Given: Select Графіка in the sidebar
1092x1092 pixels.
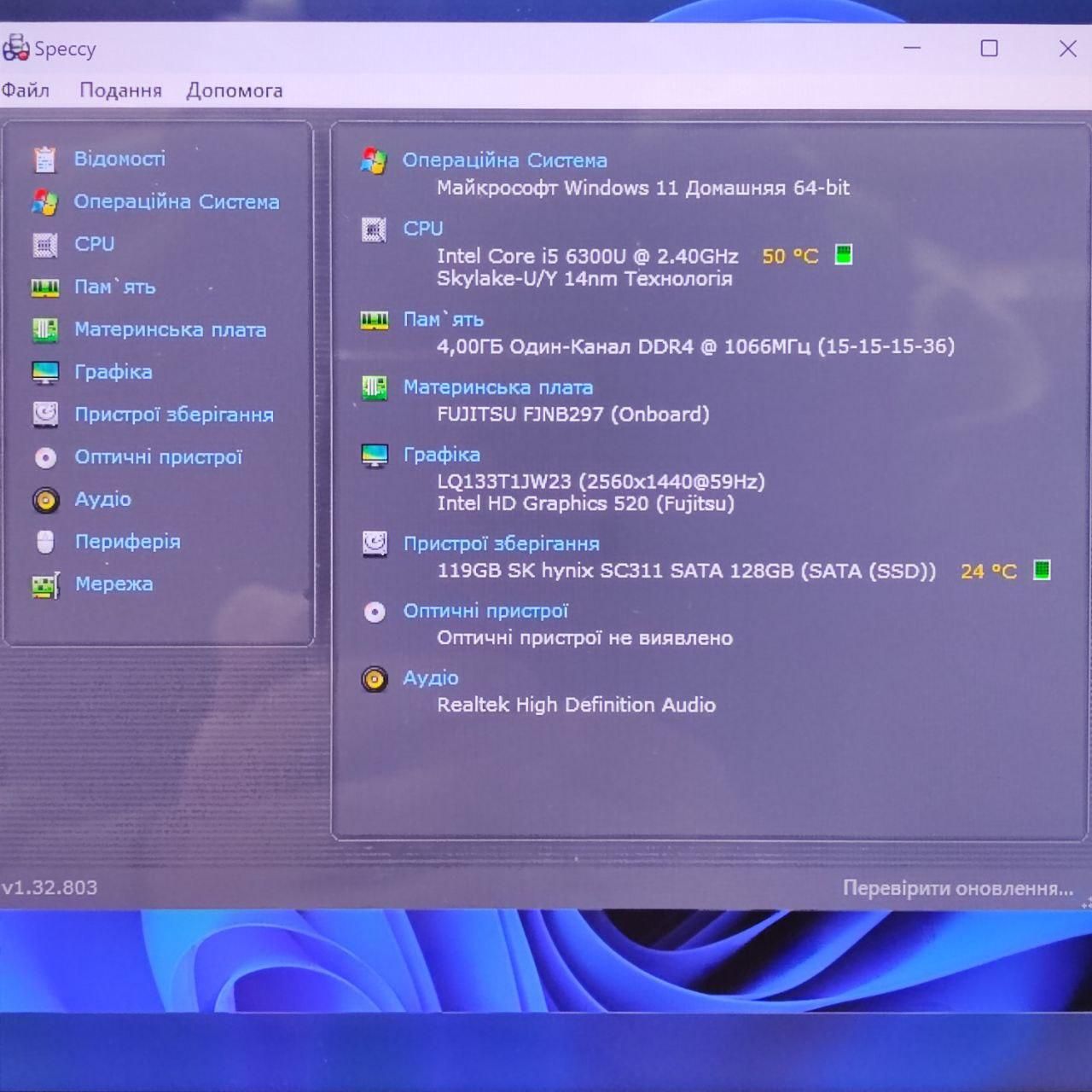Looking at the screenshot, I should click(113, 372).
